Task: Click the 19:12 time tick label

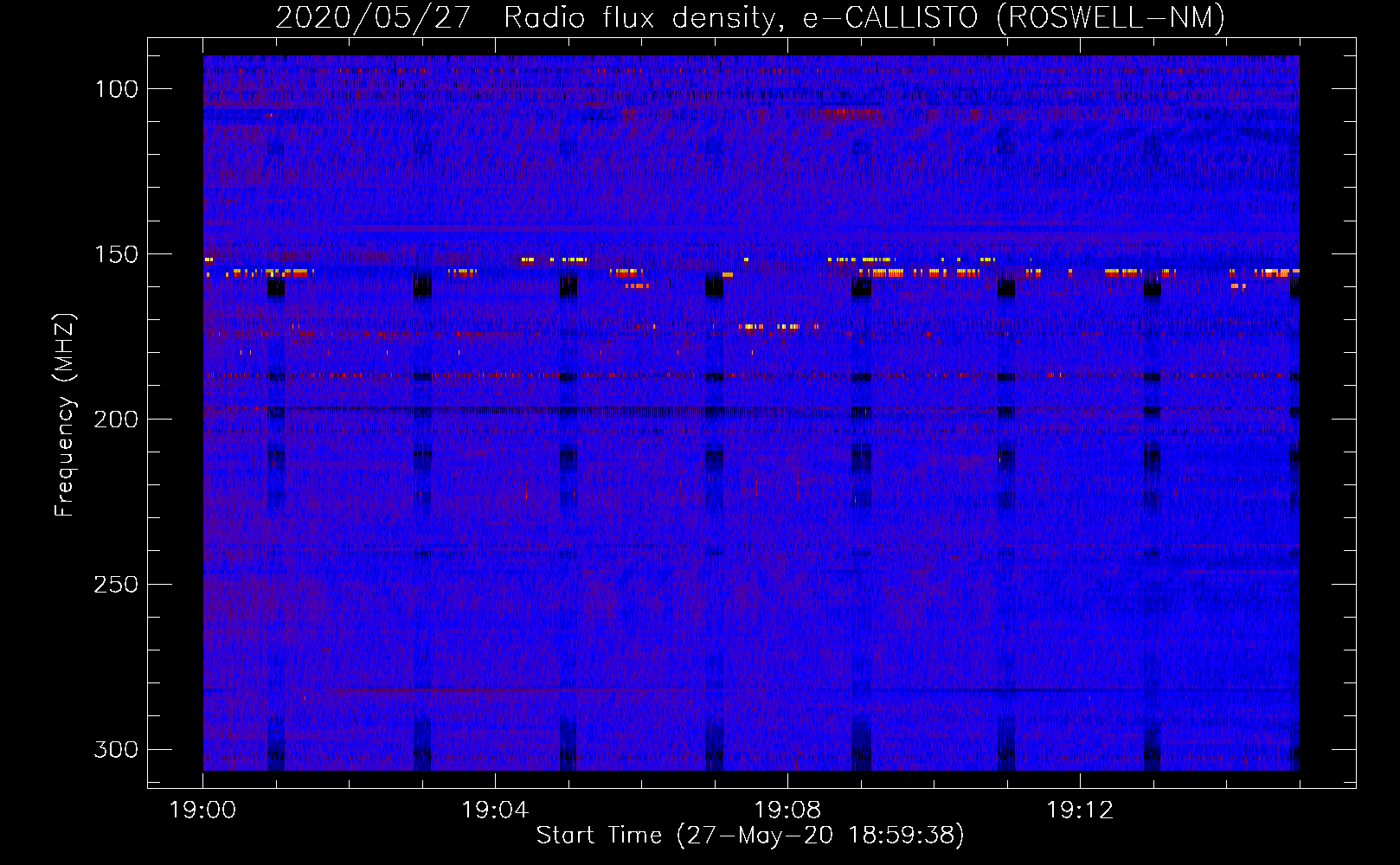Action: (1080, 811)
